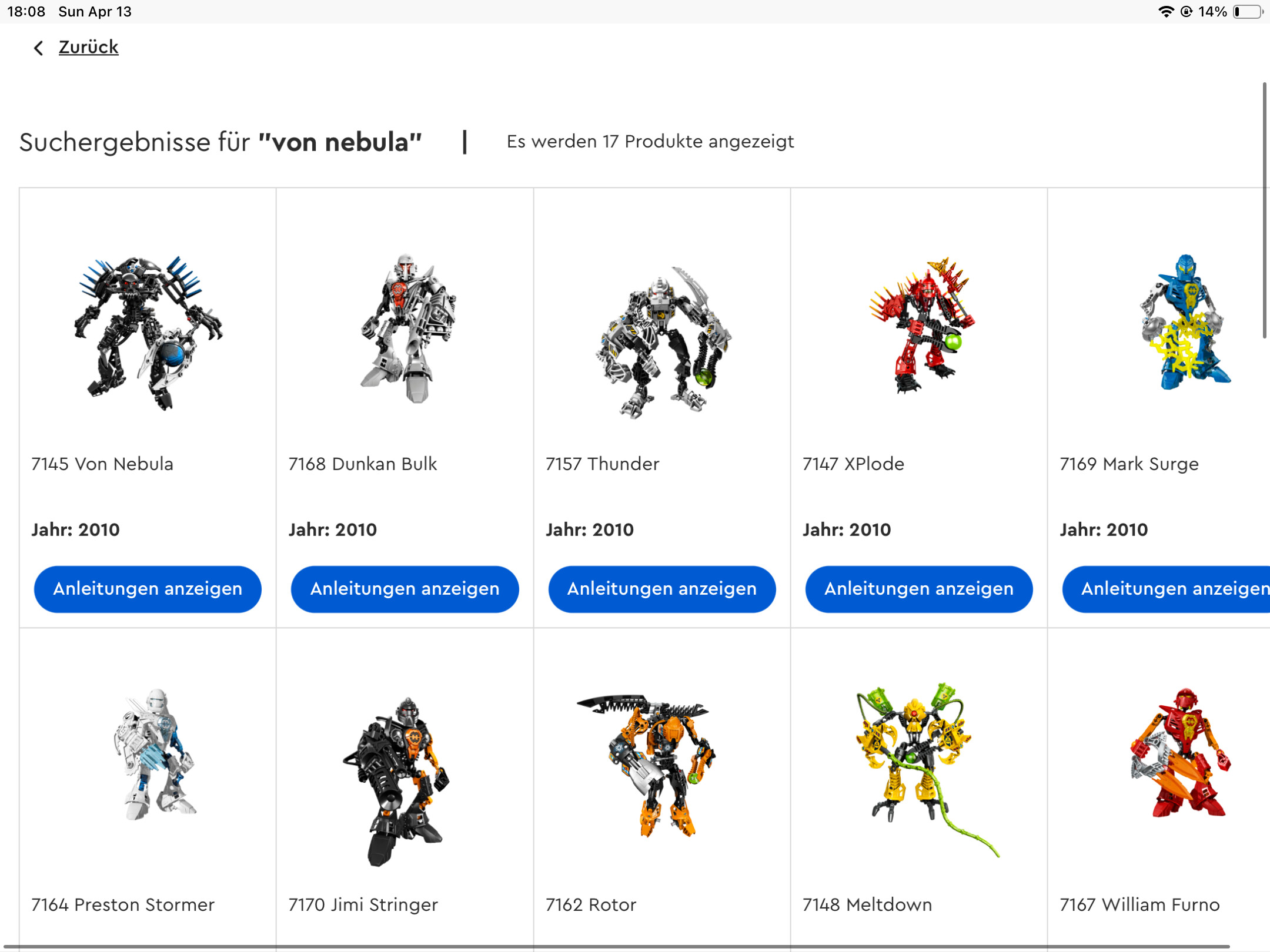Click the vertical scrollbar on the right edge
1270x952 pixels.
click(x=1265, y=210)
